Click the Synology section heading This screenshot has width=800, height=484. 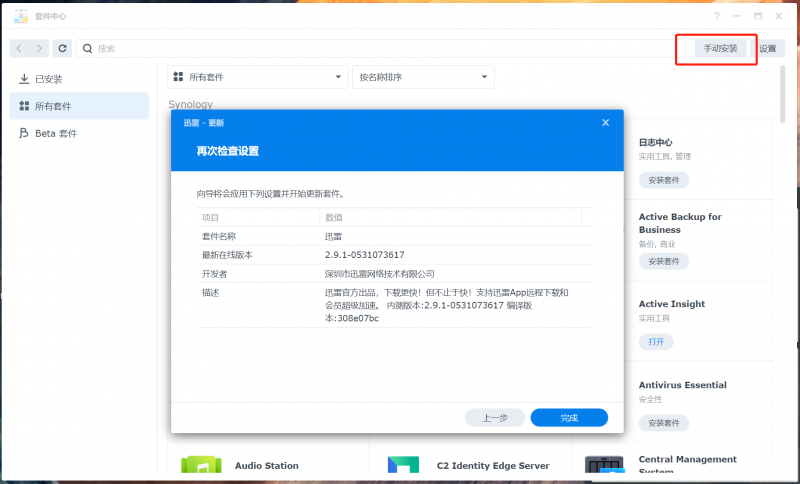point(190,104)
